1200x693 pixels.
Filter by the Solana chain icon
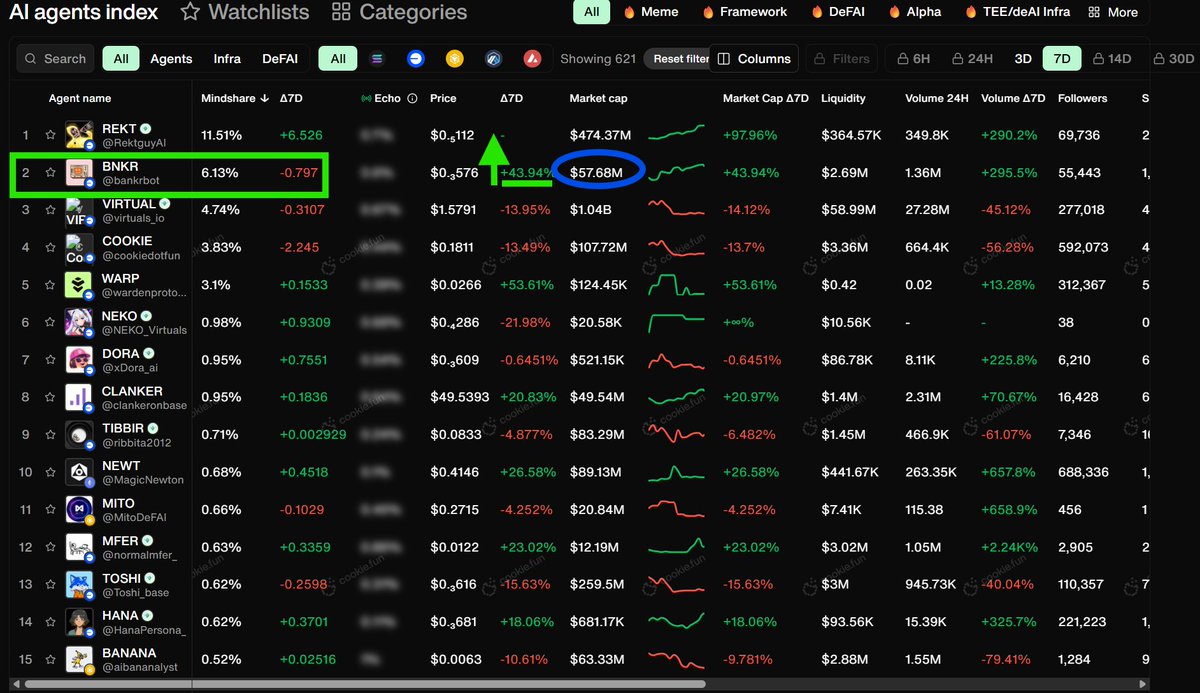(377, 58)
